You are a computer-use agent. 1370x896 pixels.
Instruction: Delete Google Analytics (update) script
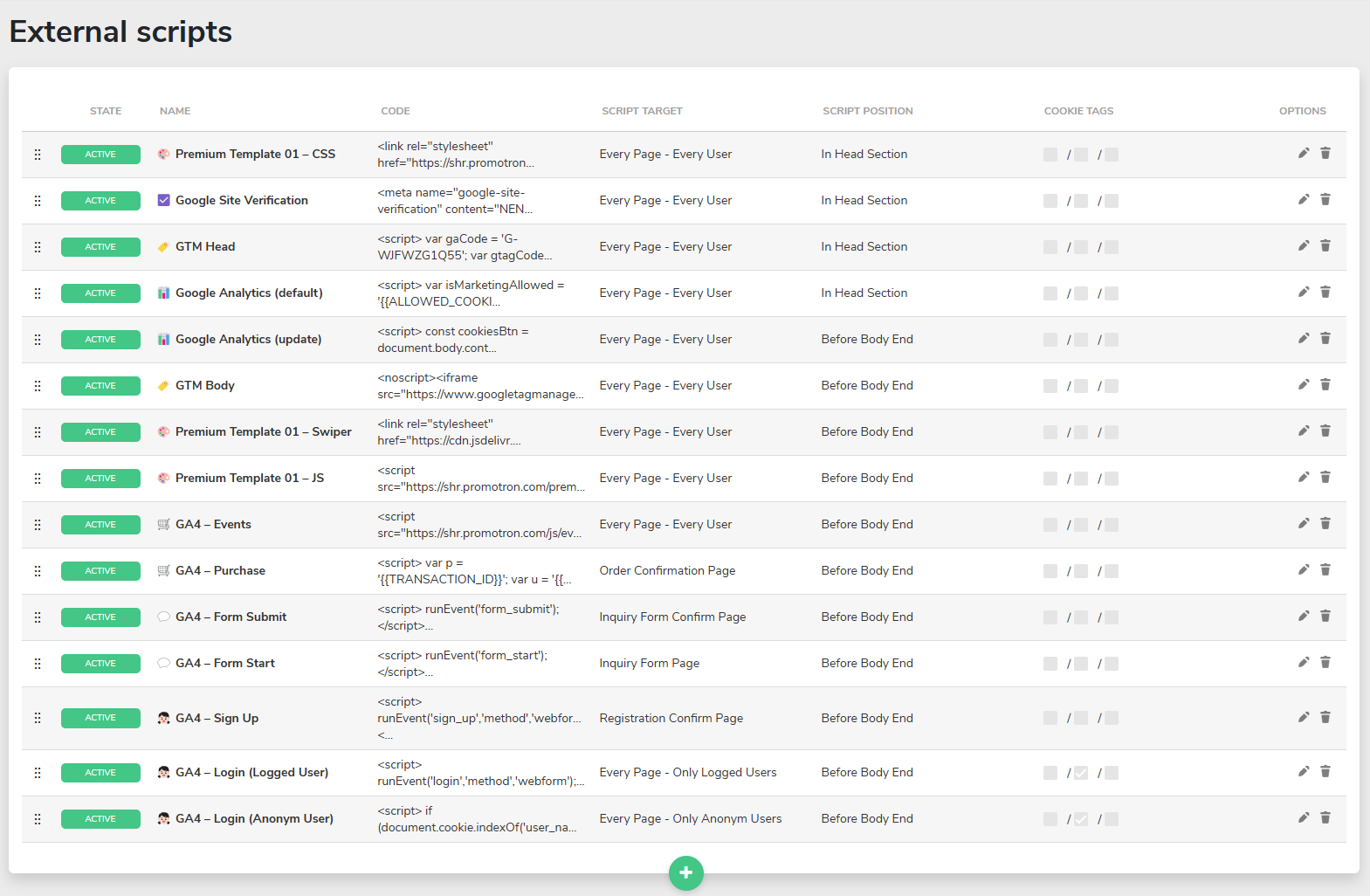pyautogui.click(x=1325, y=338)
